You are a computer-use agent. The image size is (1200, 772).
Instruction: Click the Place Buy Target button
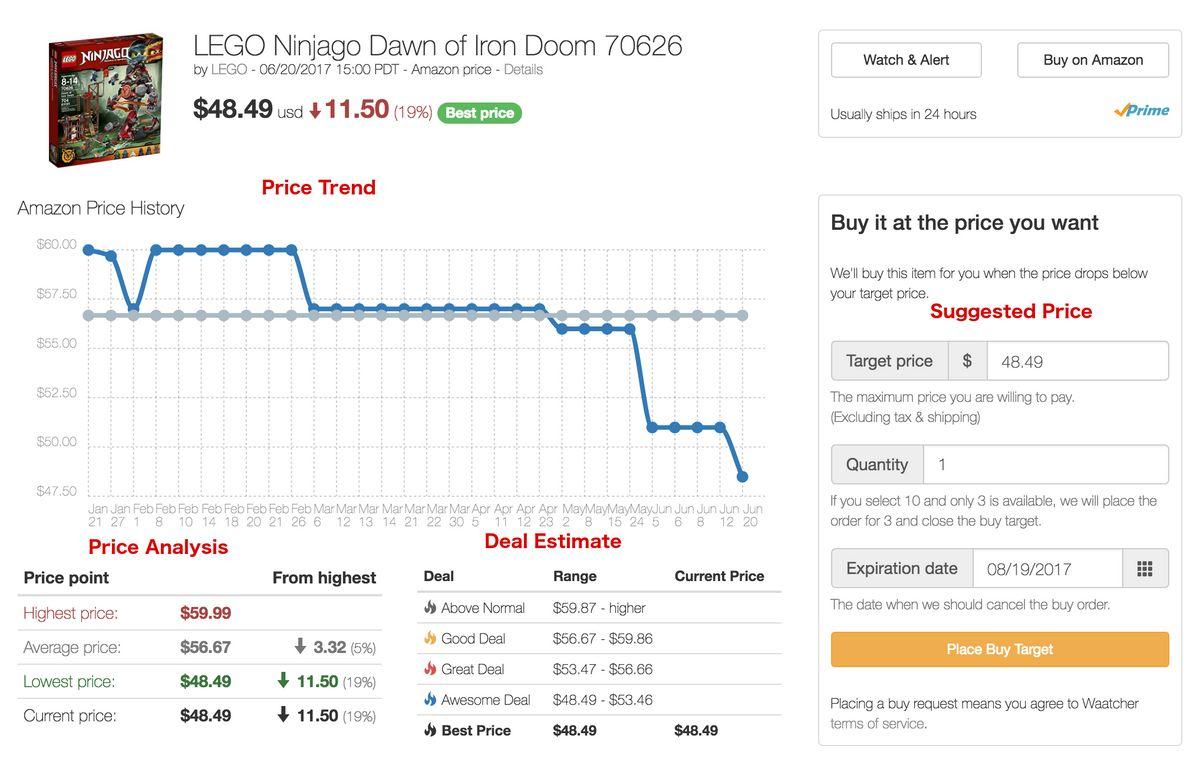999,649
